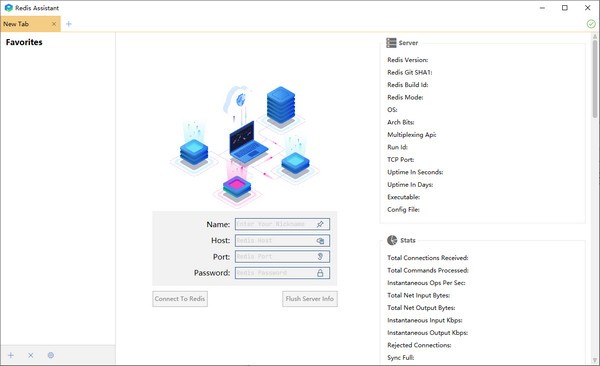Viewport: 600px width, 366px height.
Task: Click the 'Run Id:' label
Action: pyautogui.click(x=397, y=147)
